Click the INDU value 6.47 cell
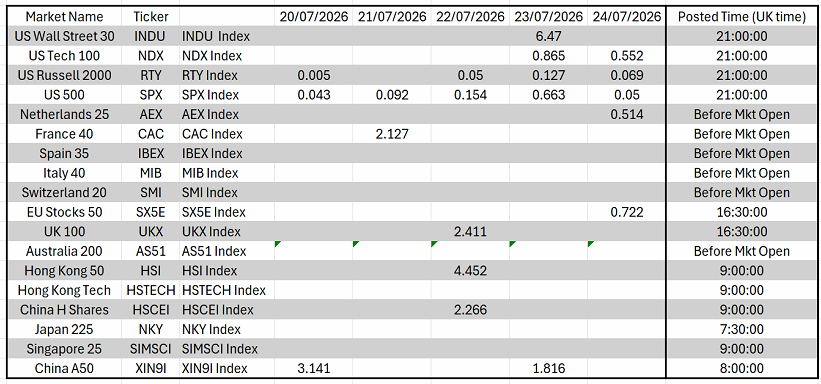The image size is (821, 384). tap(548, 37)
